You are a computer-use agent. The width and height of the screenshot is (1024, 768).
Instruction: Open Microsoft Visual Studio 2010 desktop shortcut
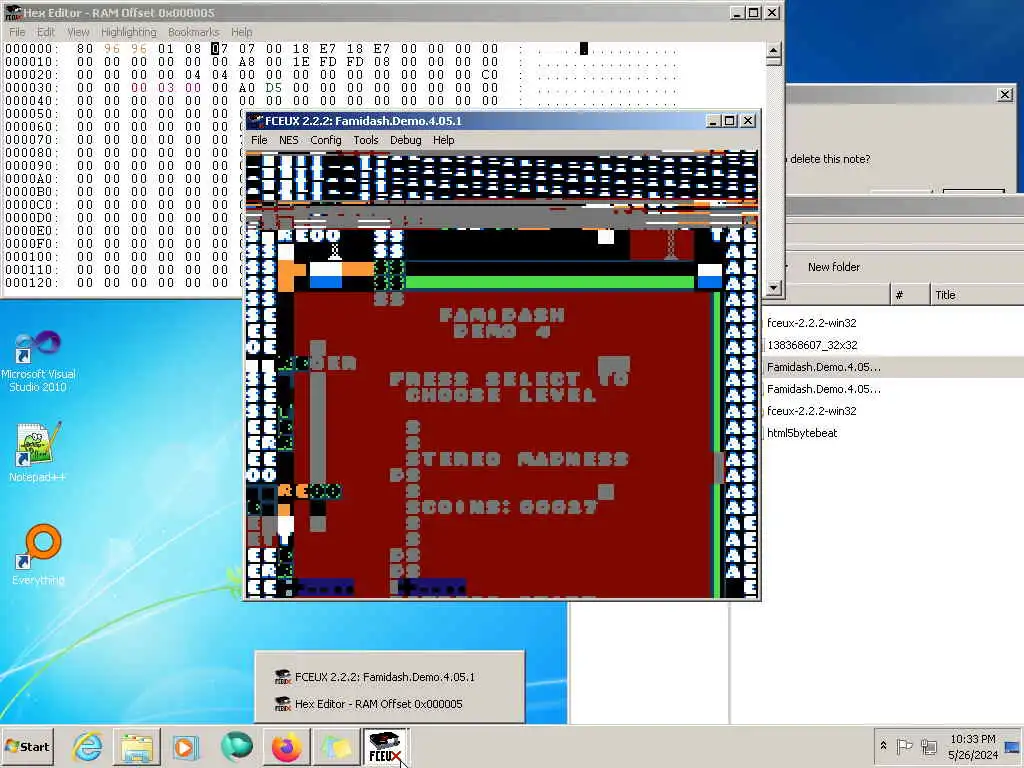click(x=38, y=361)
